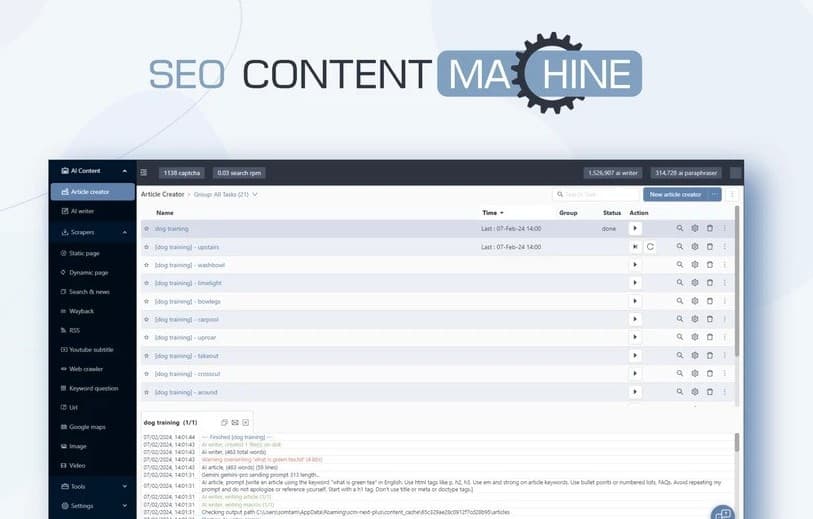
Task: Star the [dog training] - bowlegs task
Action: point(147,301)
